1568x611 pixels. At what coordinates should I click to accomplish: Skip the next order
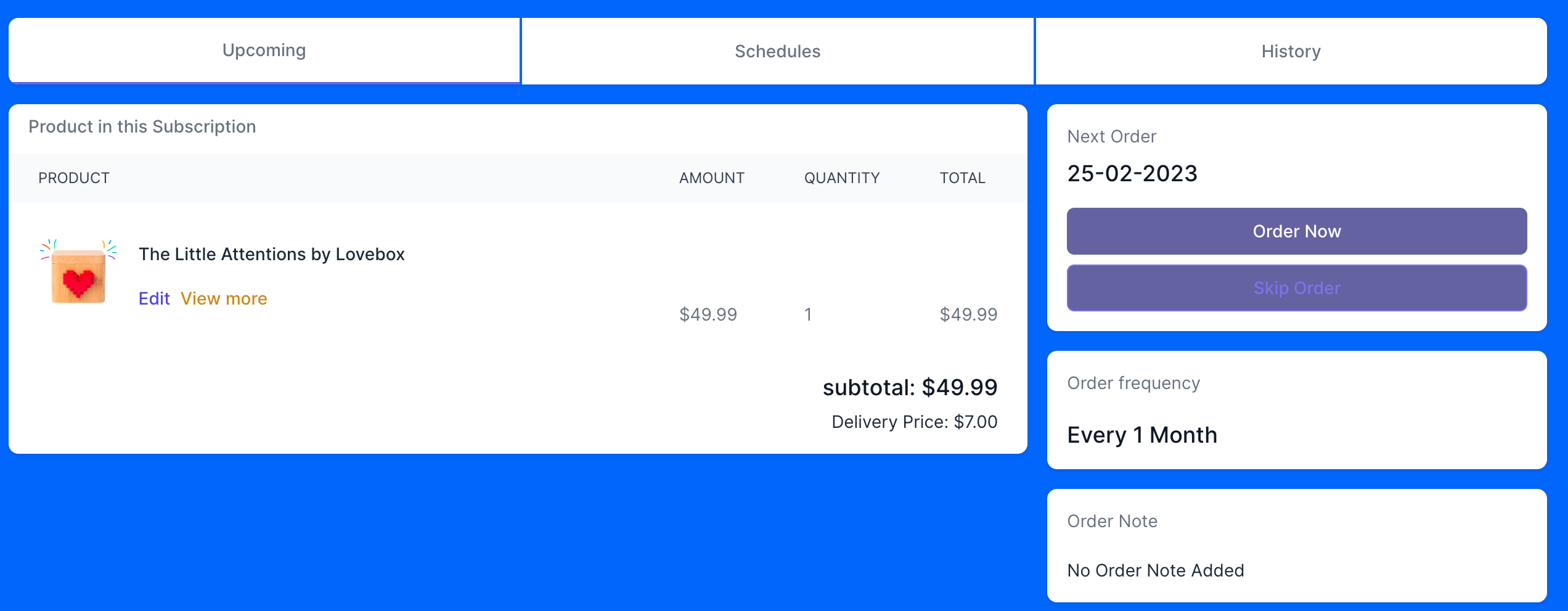(1297, 288)
